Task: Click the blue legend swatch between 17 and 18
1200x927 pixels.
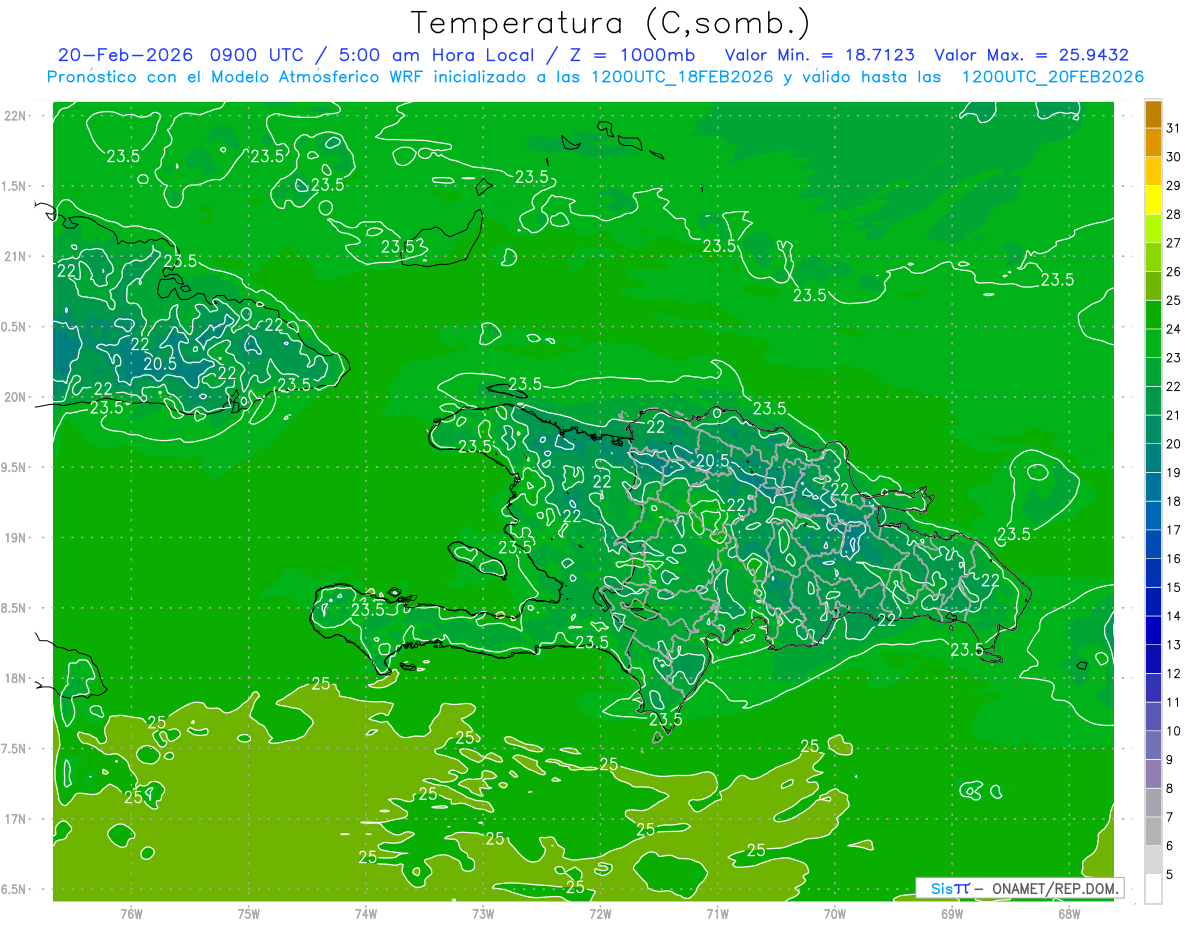Action: 1154,515
